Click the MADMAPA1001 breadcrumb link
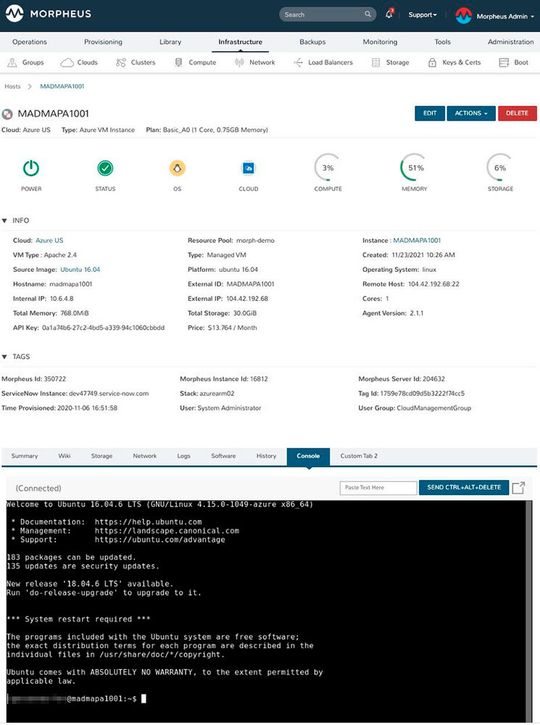This screenshot has width=540, height=725. (62, 86)
